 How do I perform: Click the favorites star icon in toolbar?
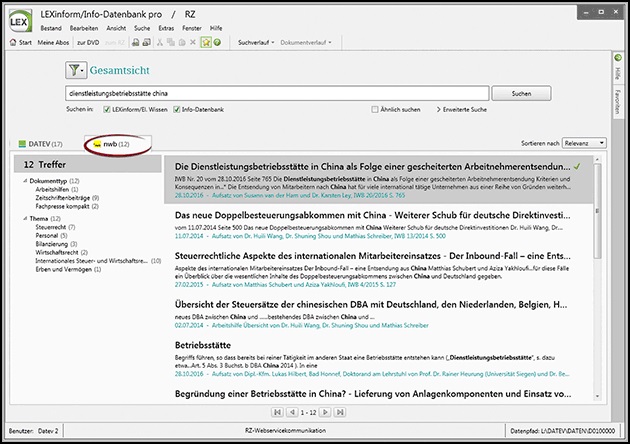[x=205, y=44]
